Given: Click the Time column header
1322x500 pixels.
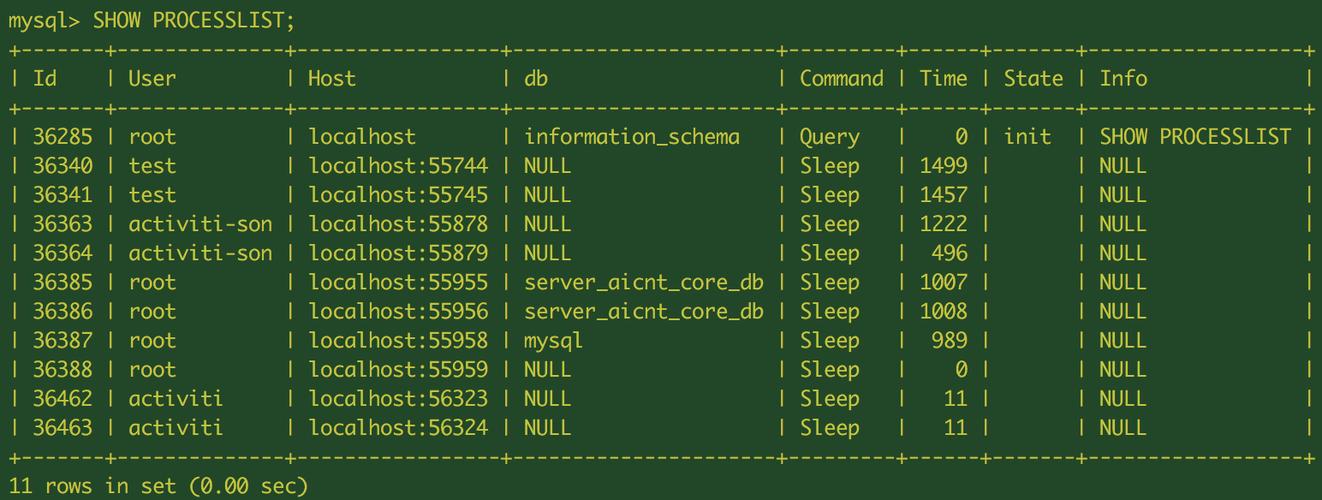Looking at the screenshot, I should click(944, 78).
